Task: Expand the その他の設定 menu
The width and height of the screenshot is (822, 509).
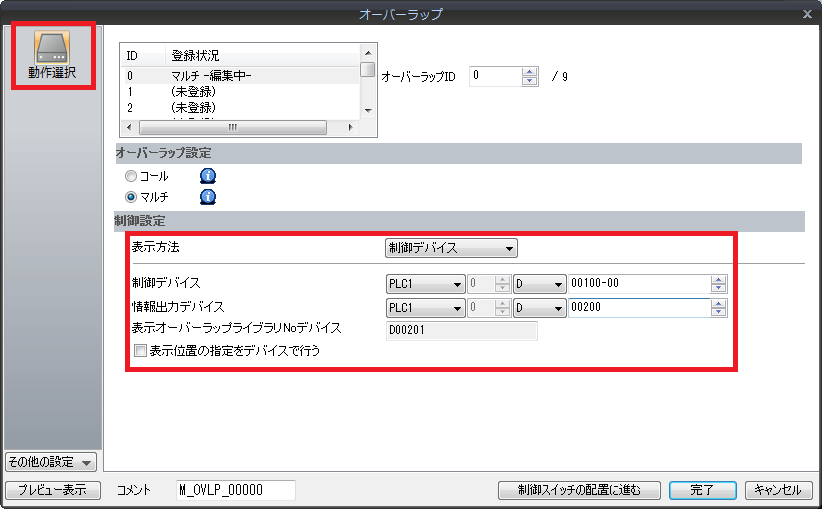Action: click(x=50, y=462)
